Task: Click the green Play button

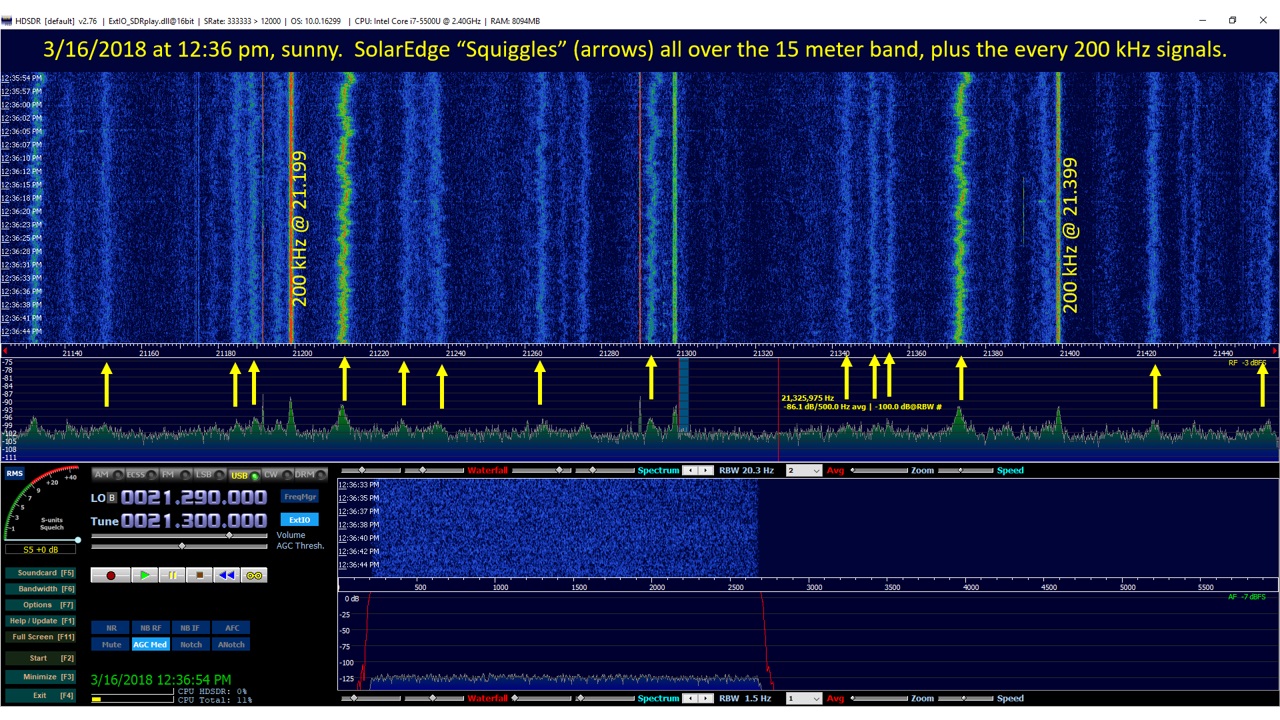Action: click(x=145, y=575)
